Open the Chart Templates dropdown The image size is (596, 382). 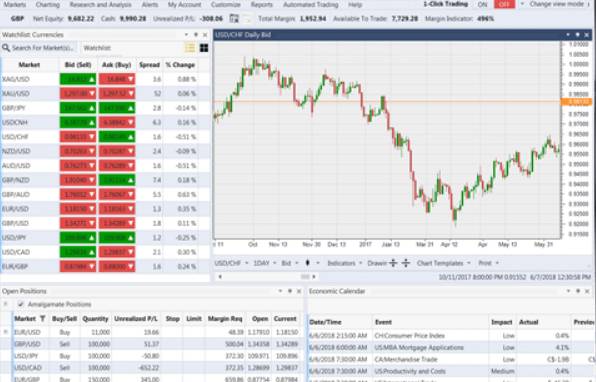tap(444, 263)
